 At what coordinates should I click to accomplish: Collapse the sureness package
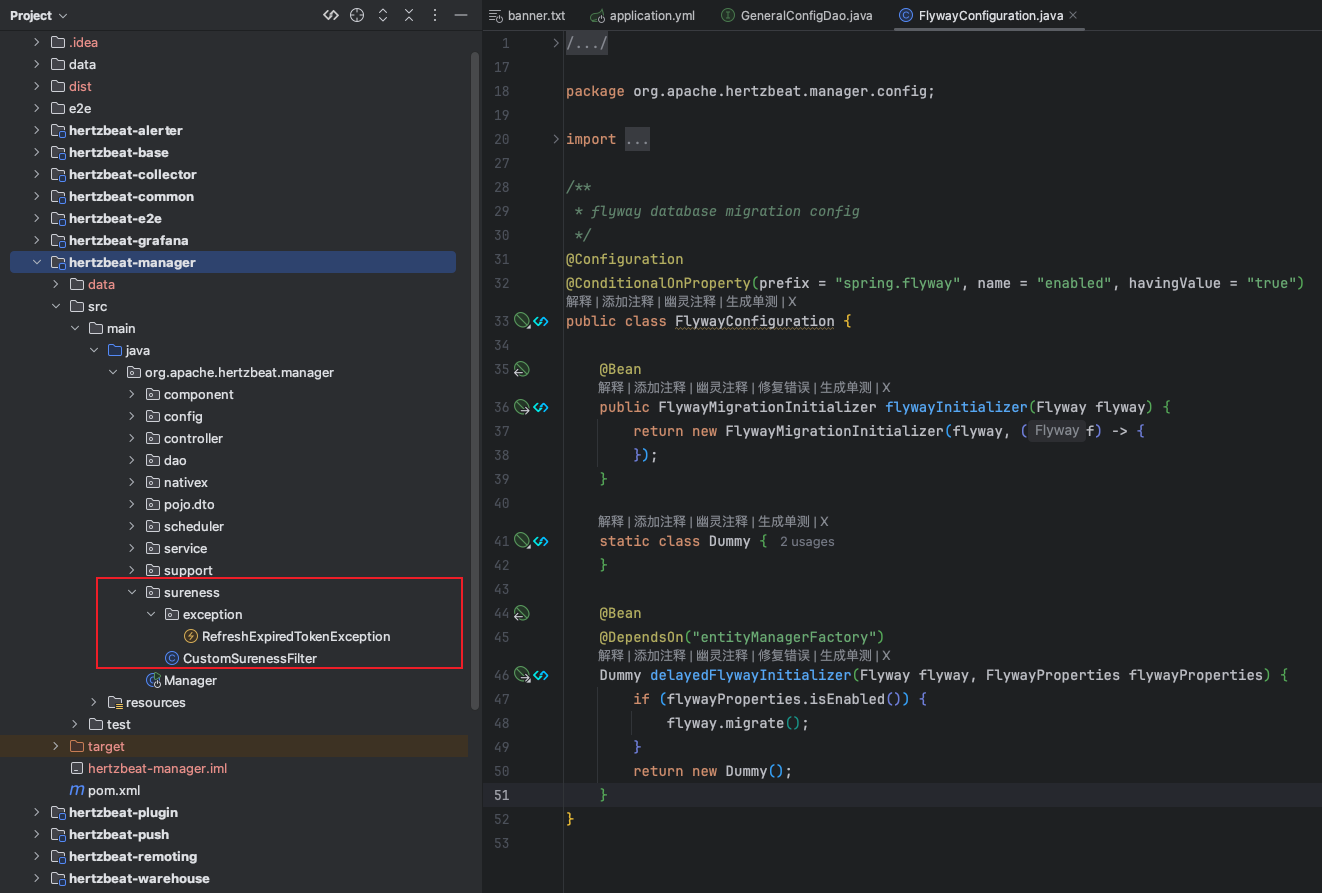(x=132, y=592)
